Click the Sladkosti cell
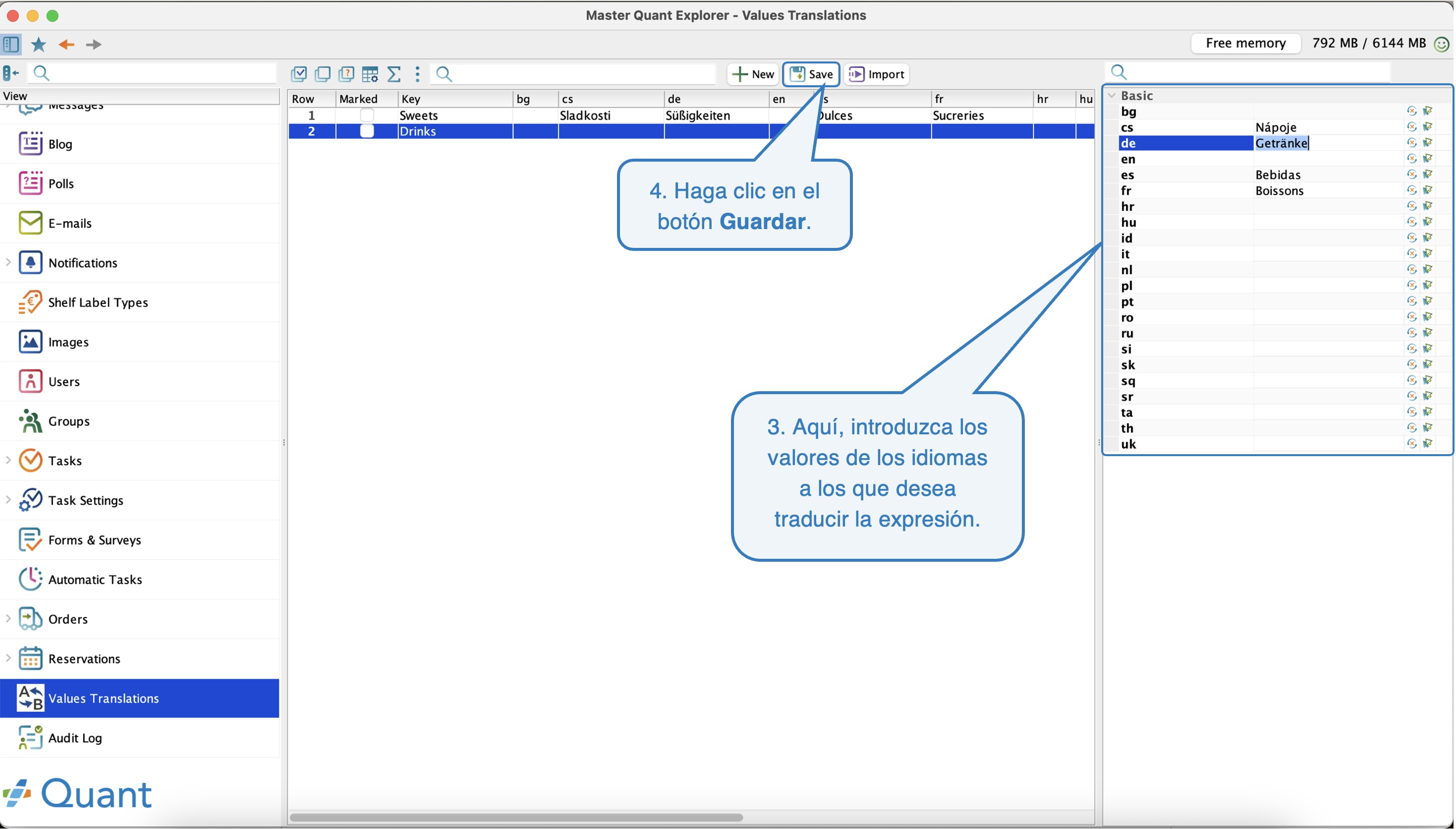1456x829 pixels. pos(611,115)
